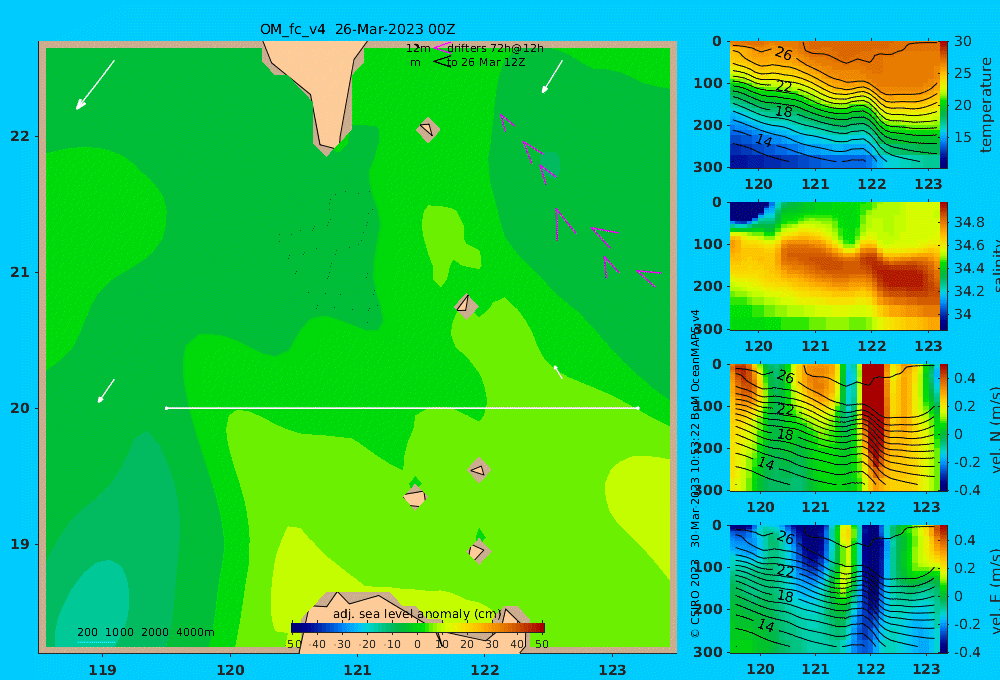
Task: Click the white transect line at latitude 20
Action: (x=402, y=408)
